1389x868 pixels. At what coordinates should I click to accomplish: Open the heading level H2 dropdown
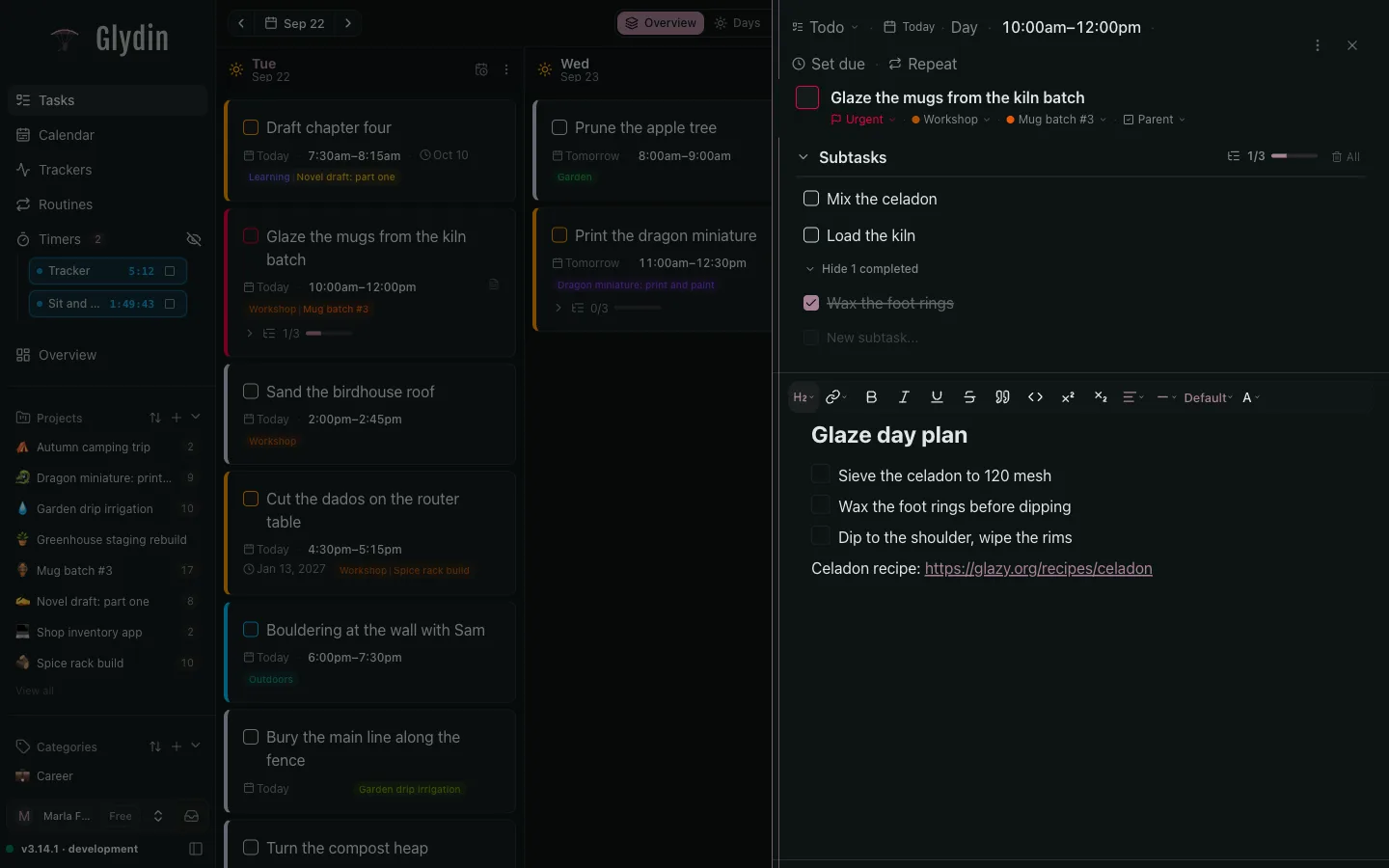click(803, 397)
